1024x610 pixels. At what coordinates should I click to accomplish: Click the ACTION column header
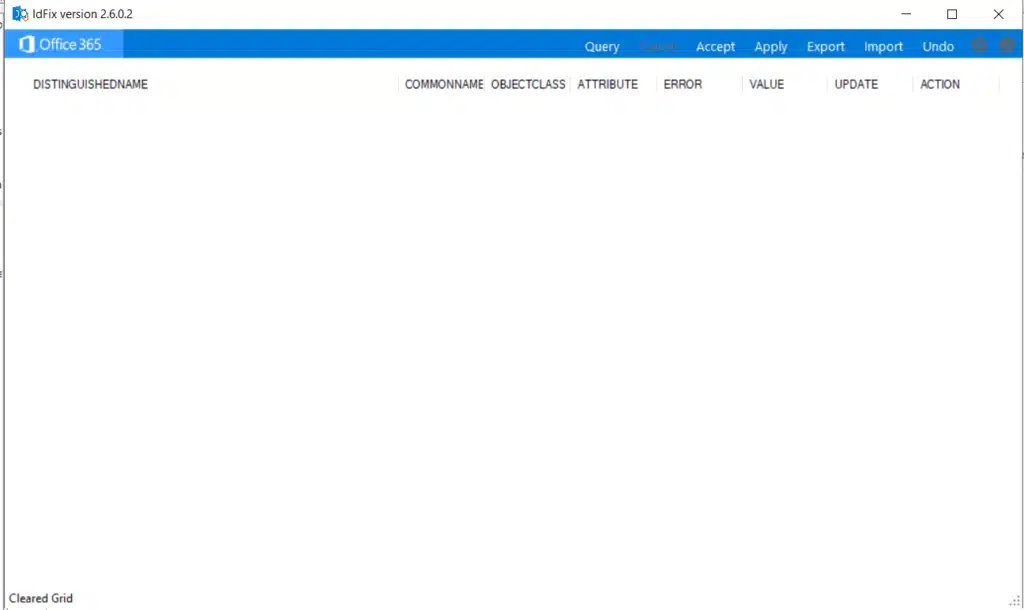(x=940, y=85)
